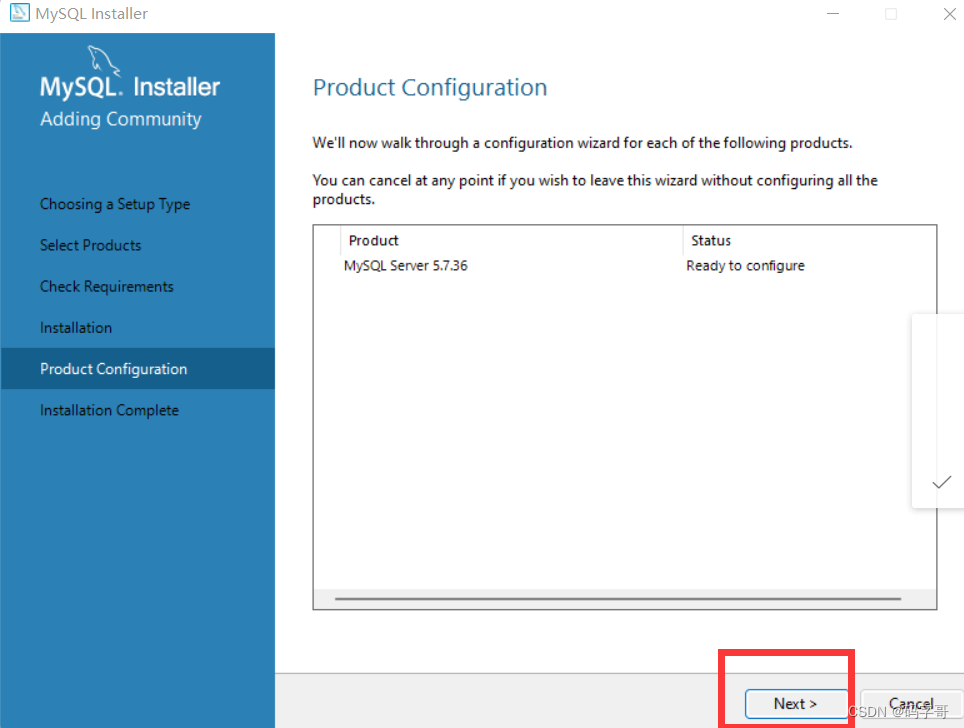This screenshot has height=728, width=964.
Task: Click the Cancel button
Action: click(x=911, y=703)
